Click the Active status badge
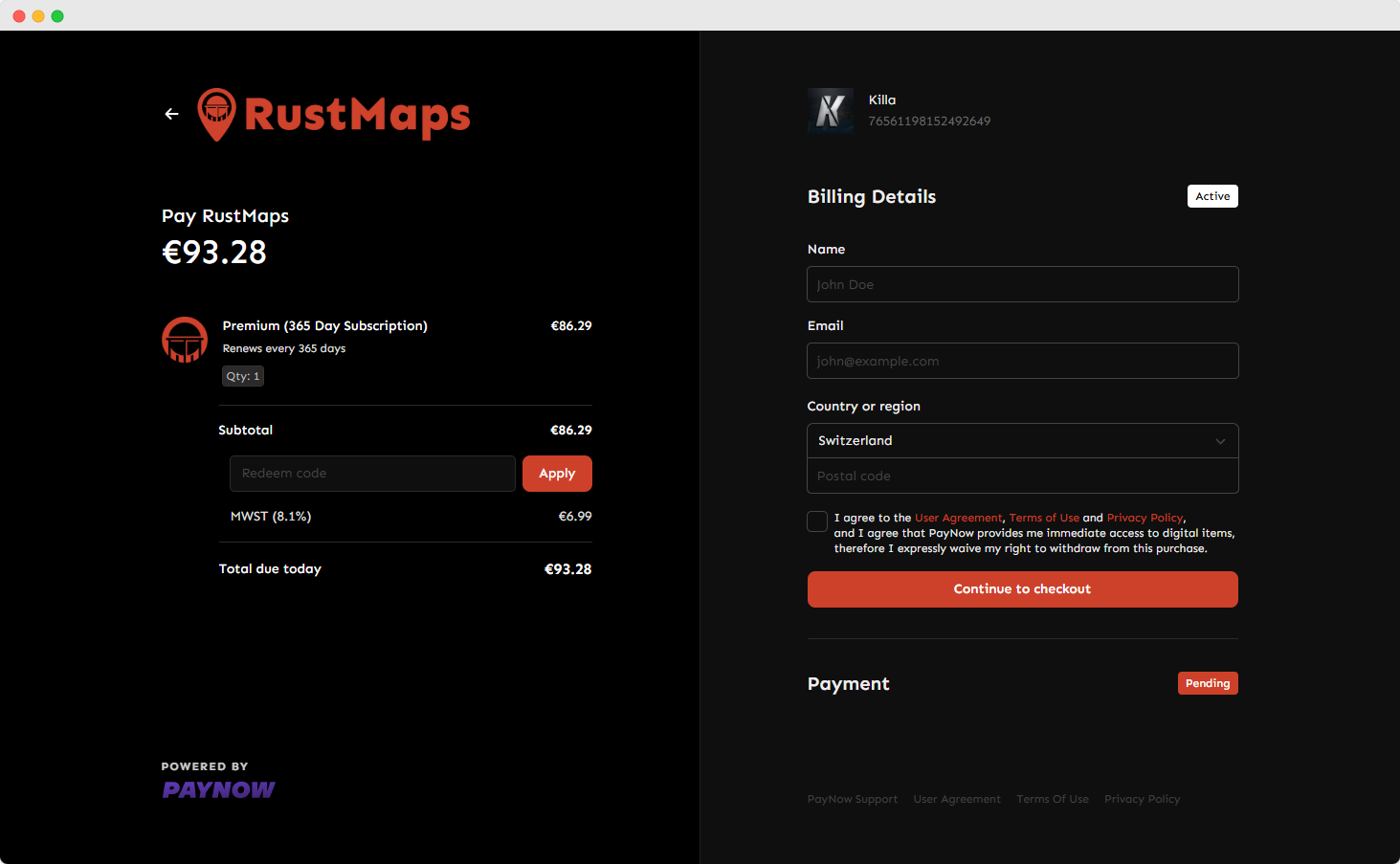 pos(1212,196)
